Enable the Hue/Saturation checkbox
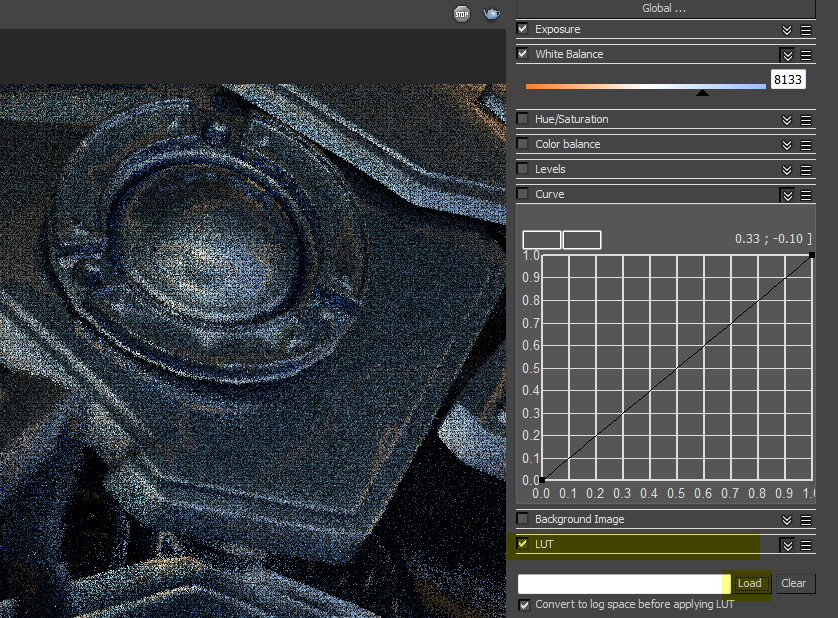This screenshot has width=838, height=618. 523,119
